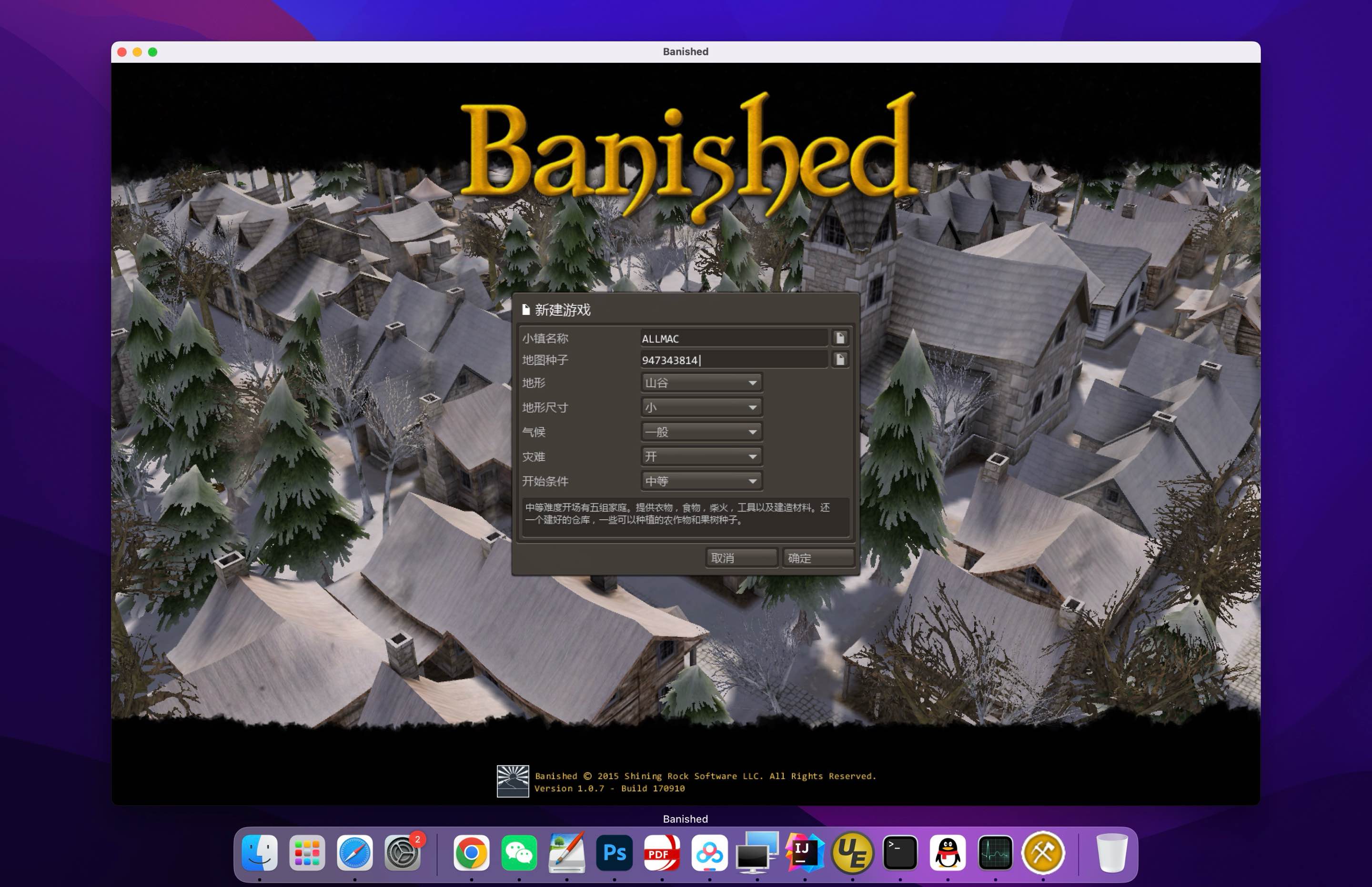The width and height of the screenshot is (1372, 887).
Task: Click the 取消 button
Action: click(x=741, y=558)
